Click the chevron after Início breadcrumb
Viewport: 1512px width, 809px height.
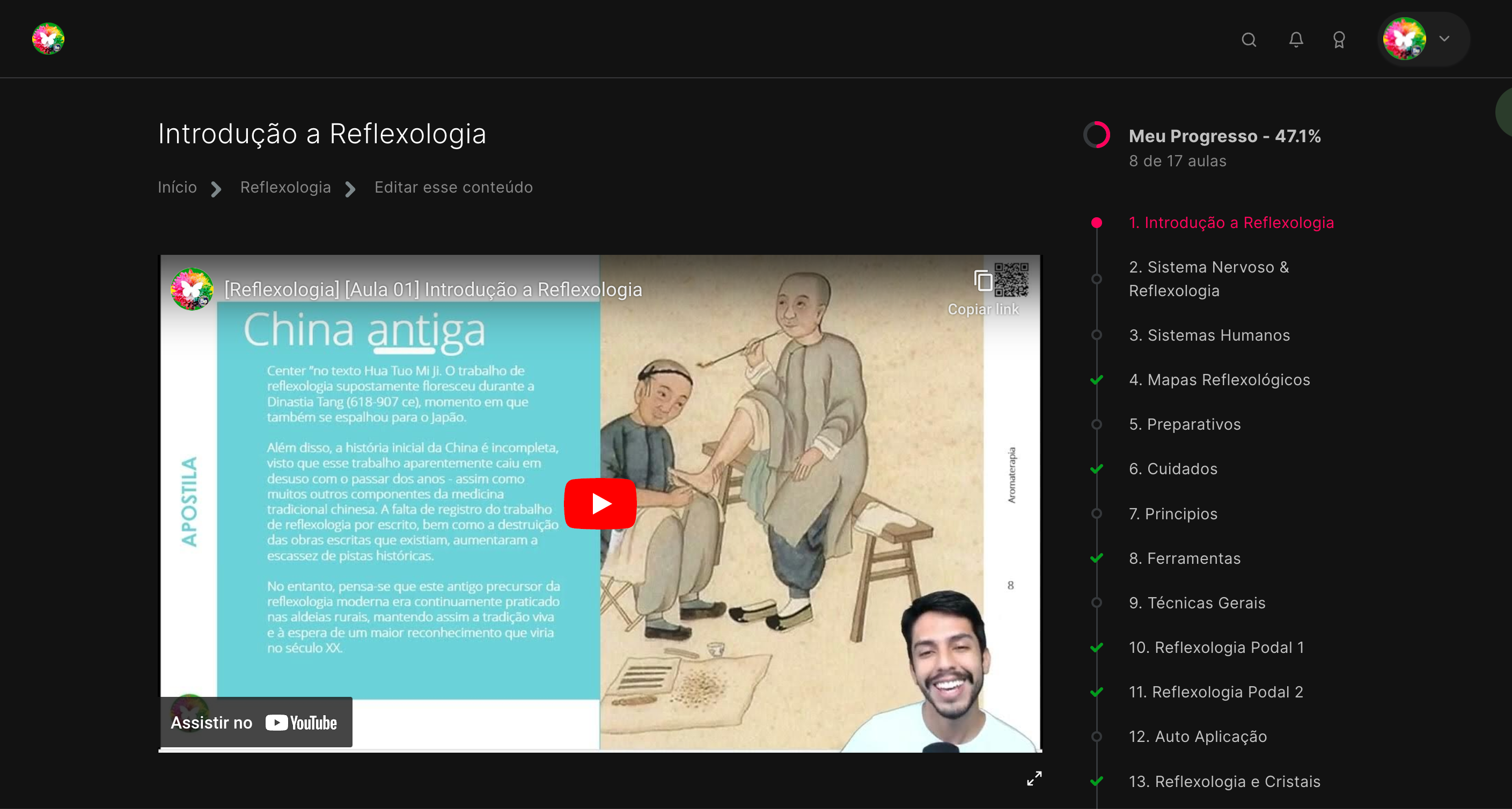(x=216, y=189)
